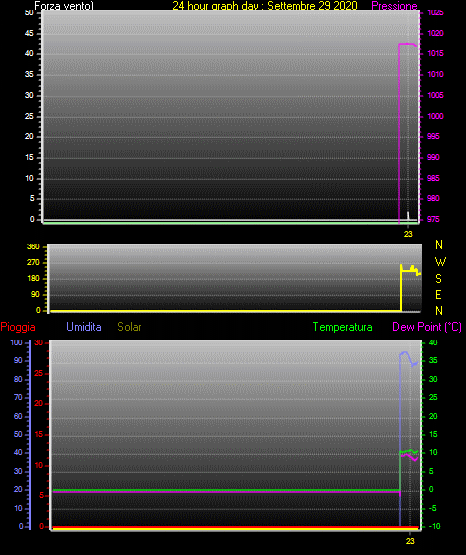Click pressure axis value 1000
The height and width of the screenshot is (555, 466).
(435, 116)
